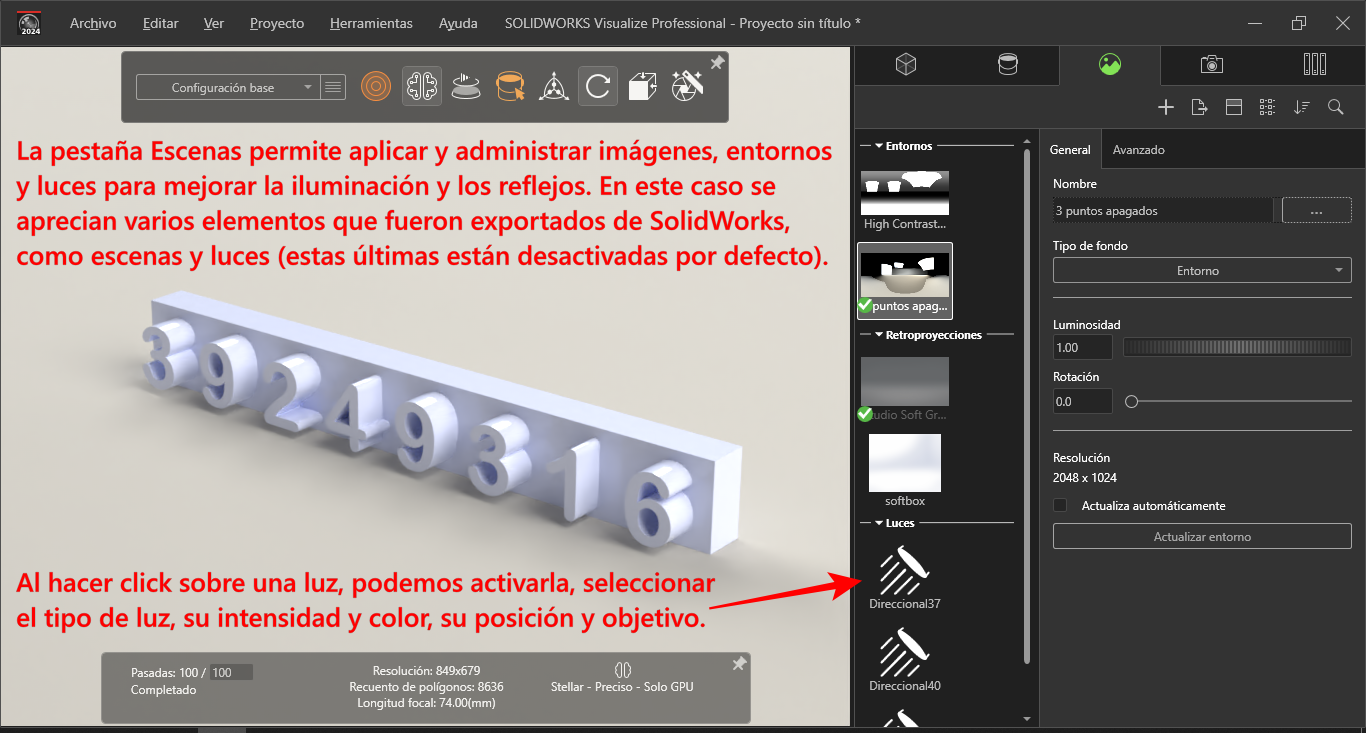Image resolution: width=1366 pixels, height=733 pixels.
Task: Click the sort order icon
Action: coord(1301,107)
